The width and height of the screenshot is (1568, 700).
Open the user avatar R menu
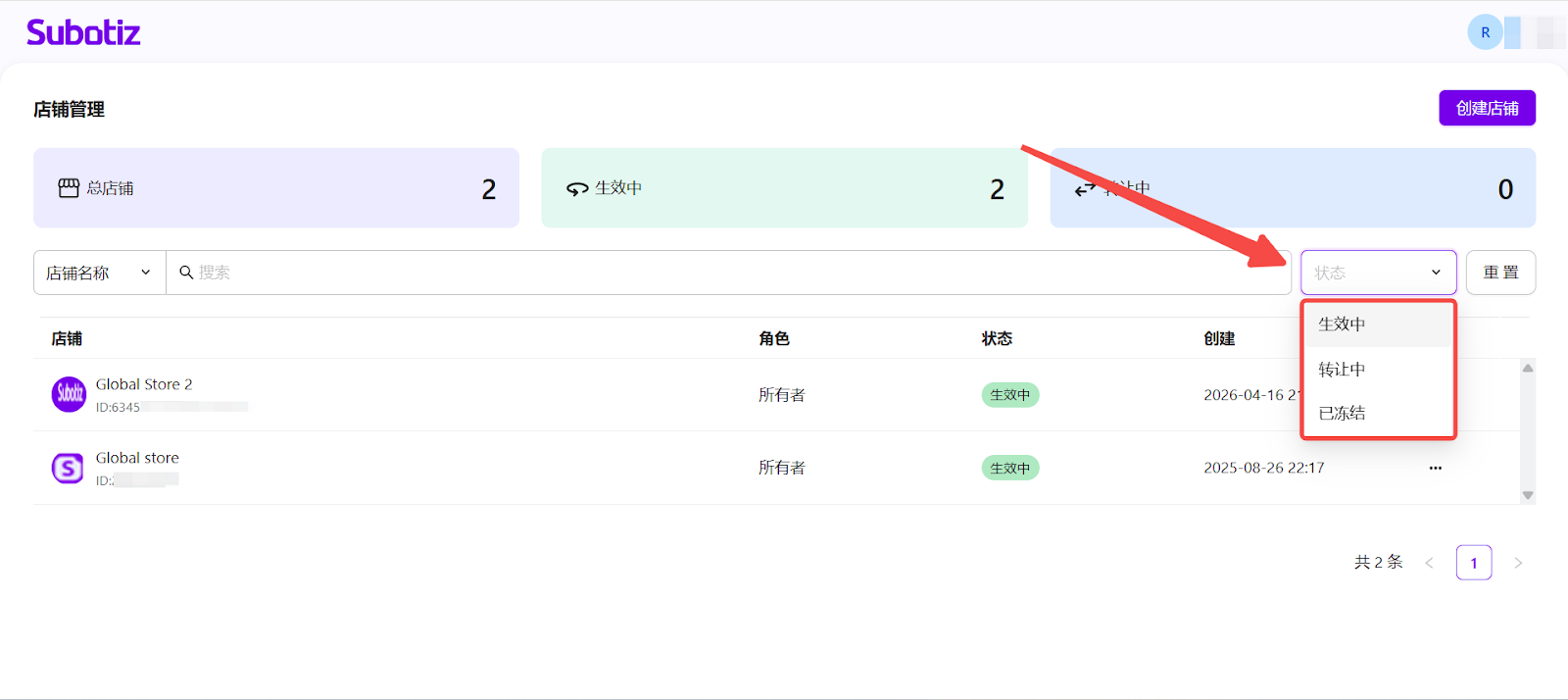point(1485,32)
